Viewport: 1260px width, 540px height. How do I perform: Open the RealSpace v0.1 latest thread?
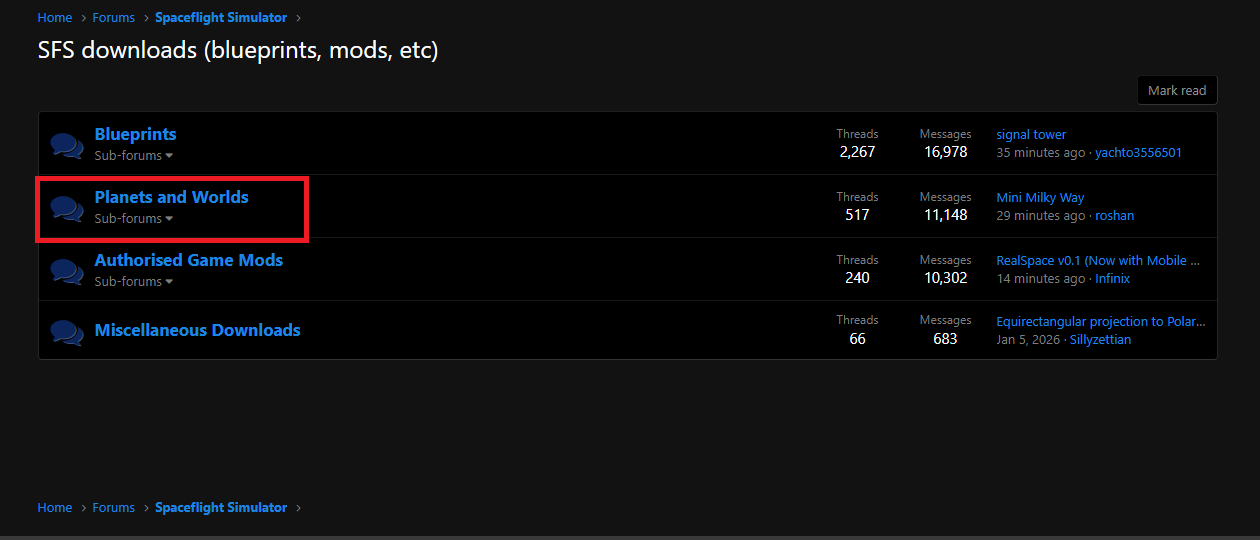(x=1097, y=261)
